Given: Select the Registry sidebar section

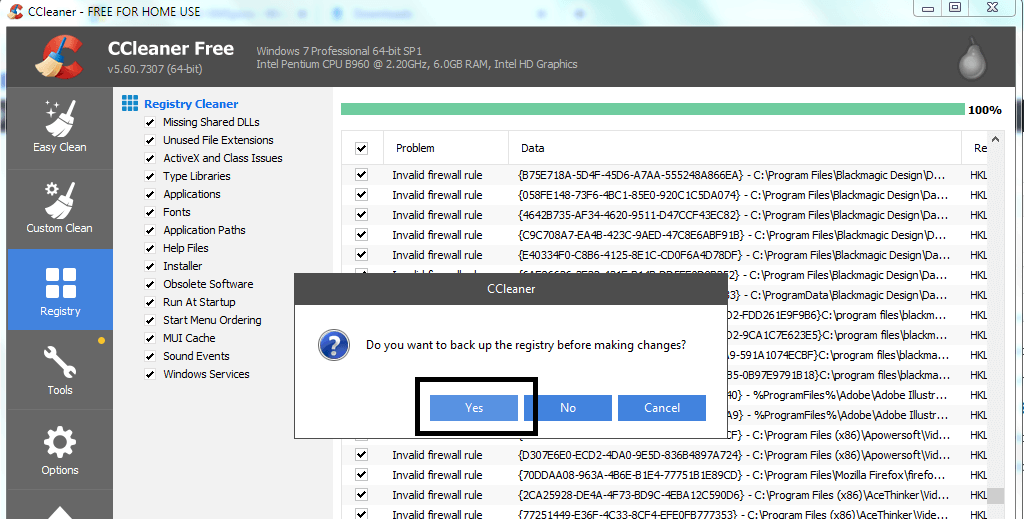Looking at the screenshot, I should (x=59, y=289).
